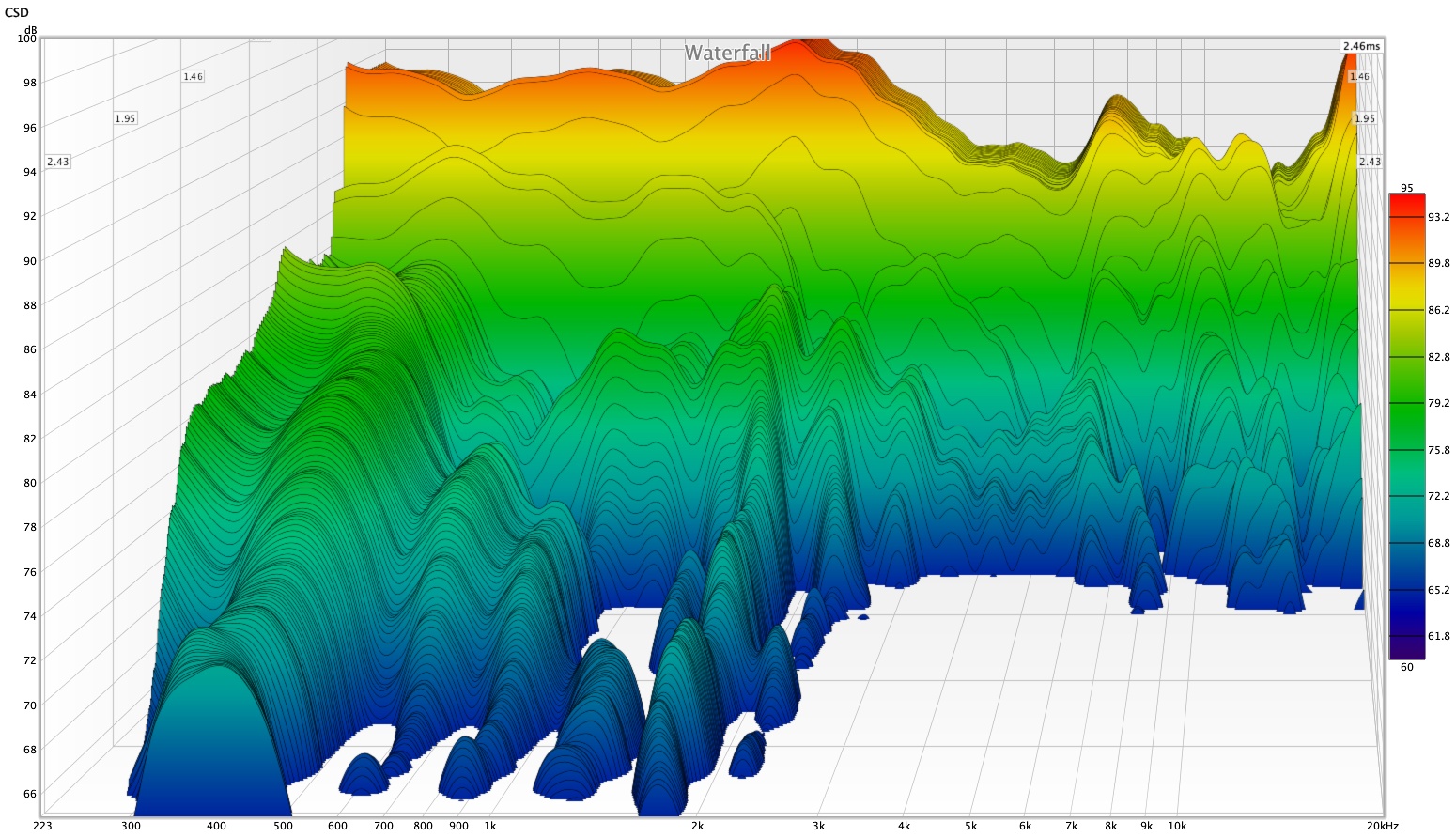Click the Waterfall title at top of plot
Image resolution: width=1456 pixels, height=837 pixels.
[x=727, y=54]
